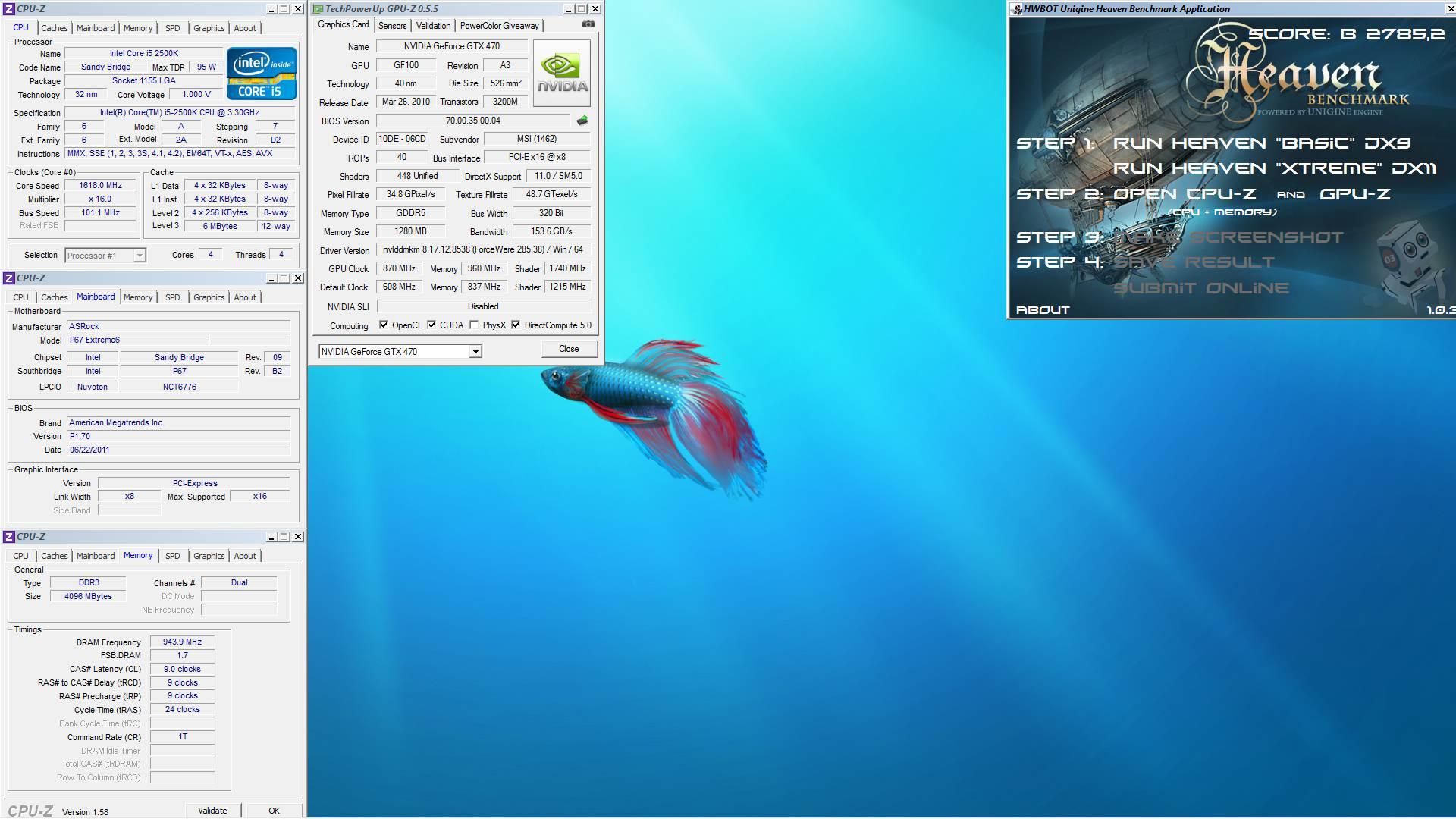This screenshot has height=819, width=1456.
Task: Click the Close button in GPU-Z
Action: coord(569,349)
